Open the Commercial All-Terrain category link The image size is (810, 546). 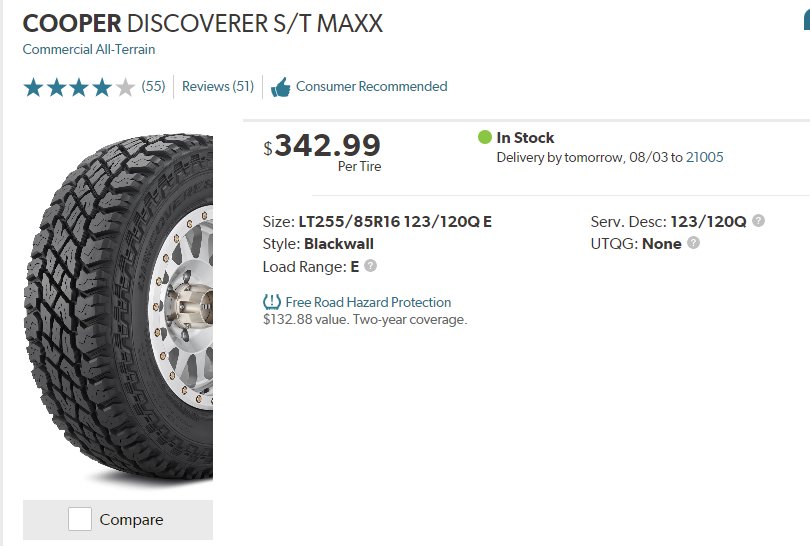89,49
